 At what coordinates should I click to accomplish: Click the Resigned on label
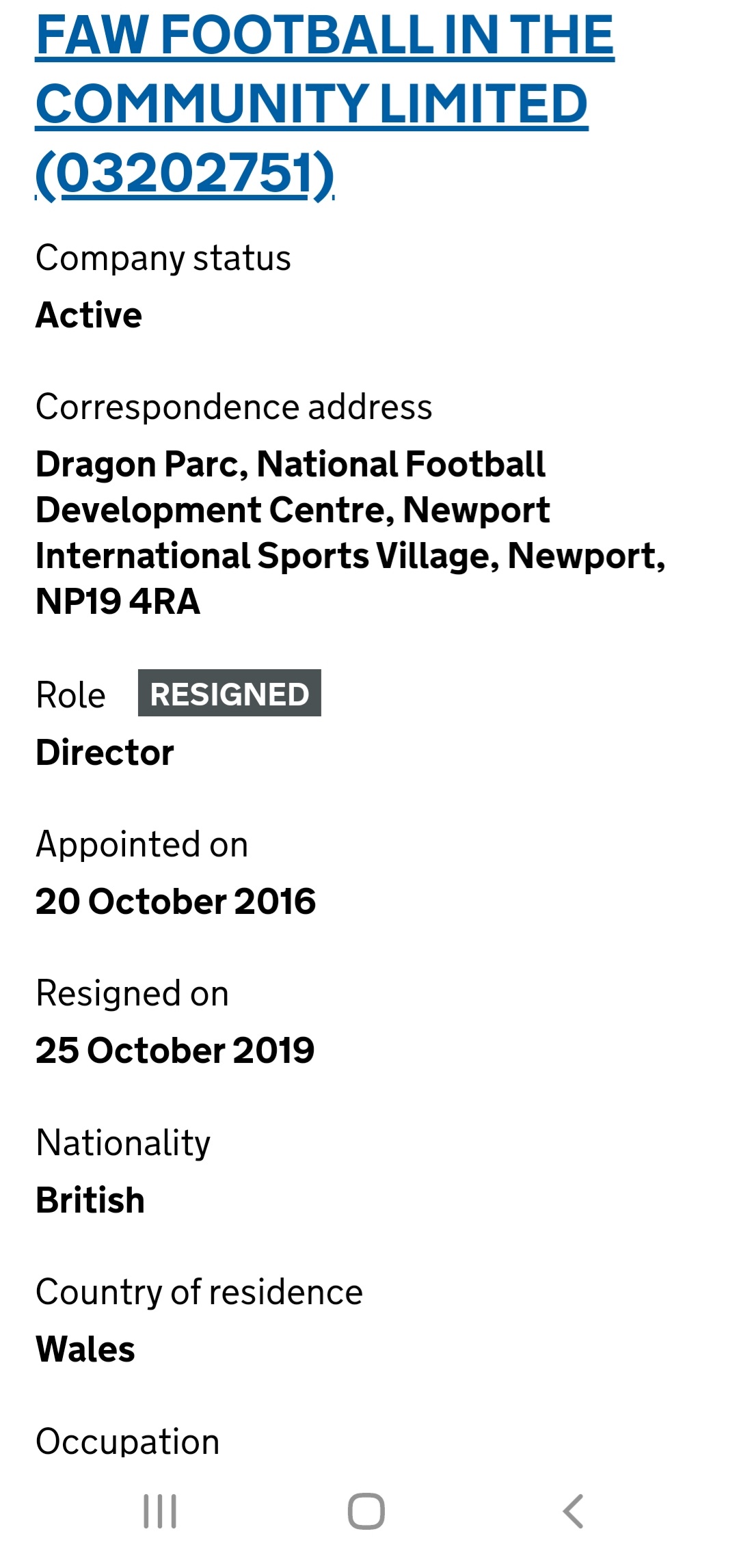pos(132,994)
